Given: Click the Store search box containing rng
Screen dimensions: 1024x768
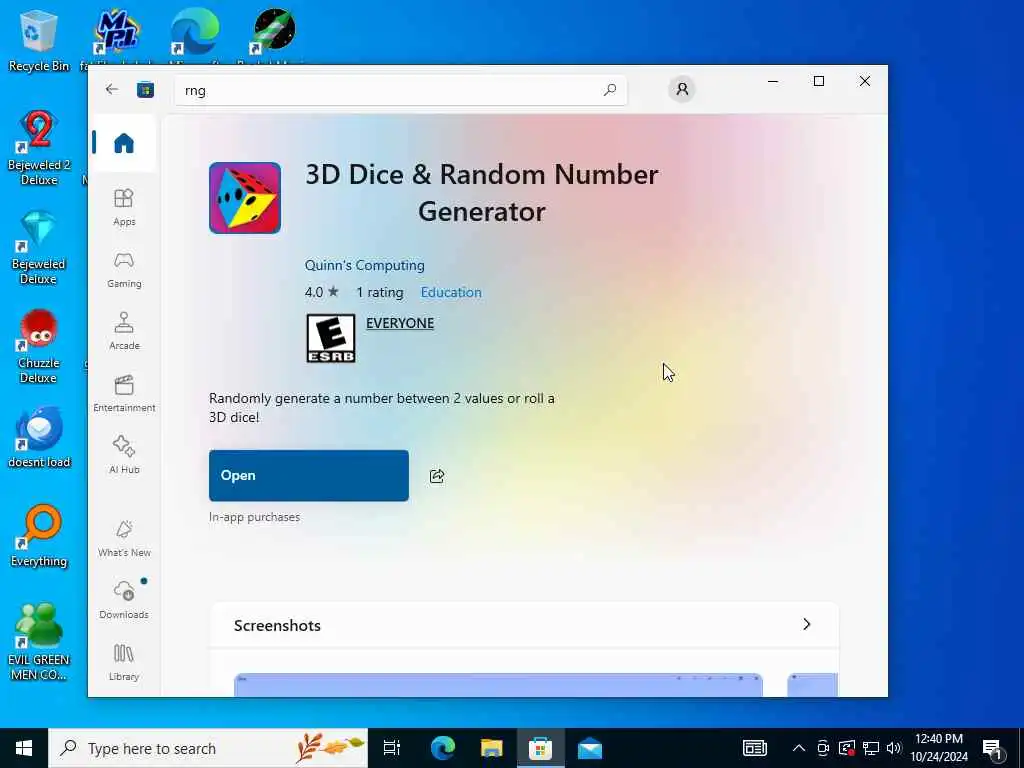Looking at the screenshot, I should pyautogui.click(x=401, y=90).
